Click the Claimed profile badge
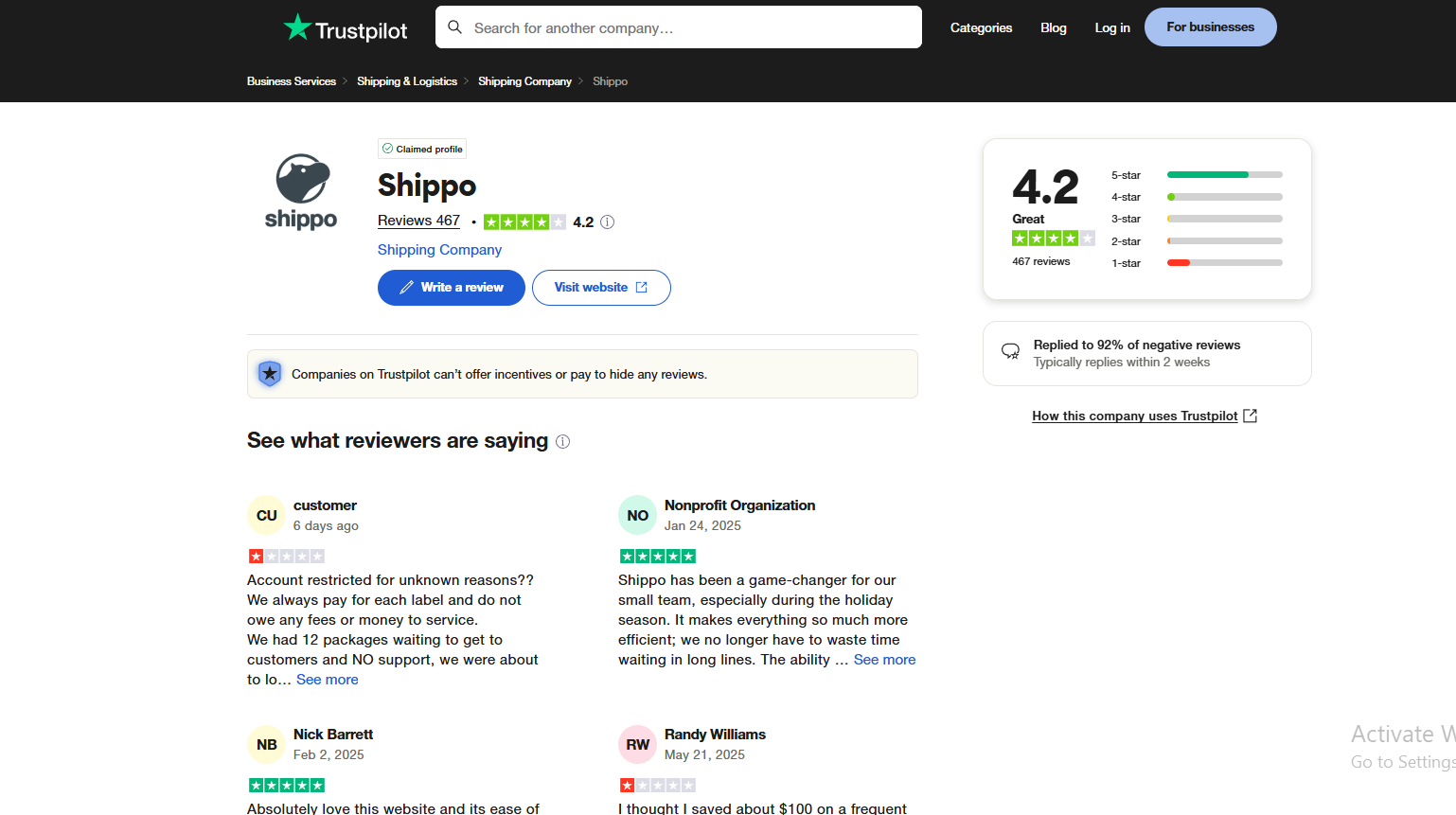This screenshot has height=815, width=1456. (x=422, y=149)
